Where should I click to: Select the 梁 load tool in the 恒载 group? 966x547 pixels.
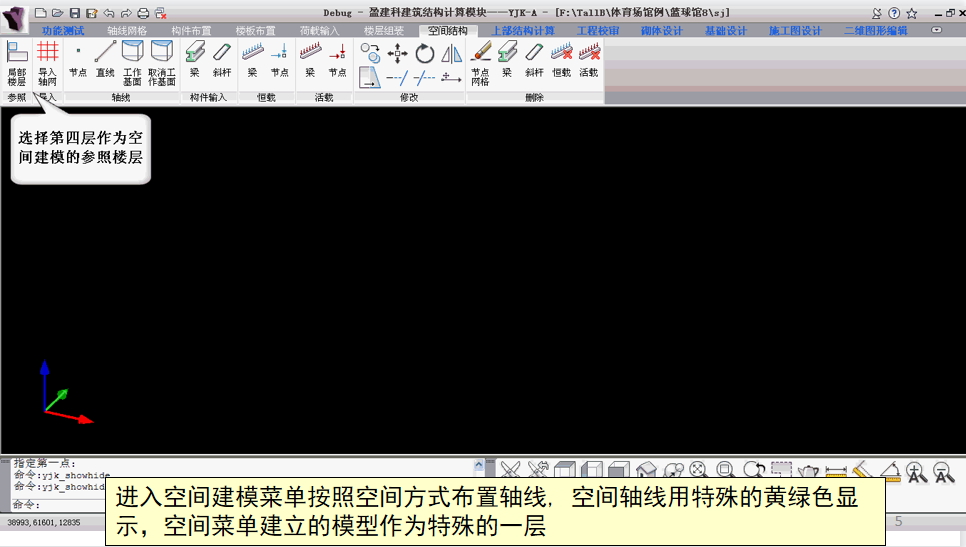(x=253, y=60)
